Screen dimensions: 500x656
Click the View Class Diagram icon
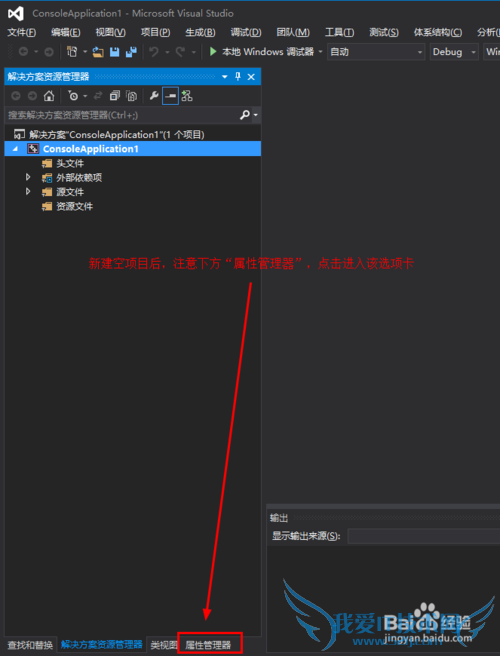click(187, 96)
